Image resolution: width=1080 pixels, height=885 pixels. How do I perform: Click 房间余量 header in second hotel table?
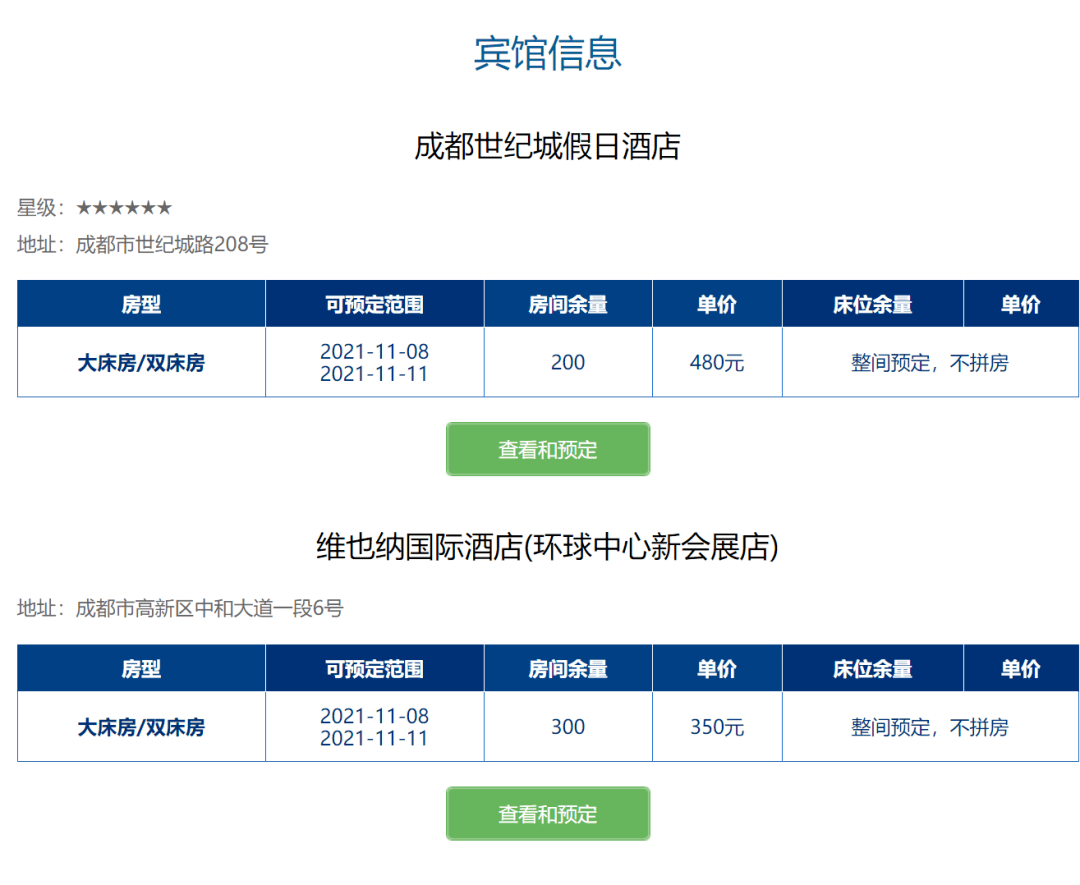[x=568, y=668]
